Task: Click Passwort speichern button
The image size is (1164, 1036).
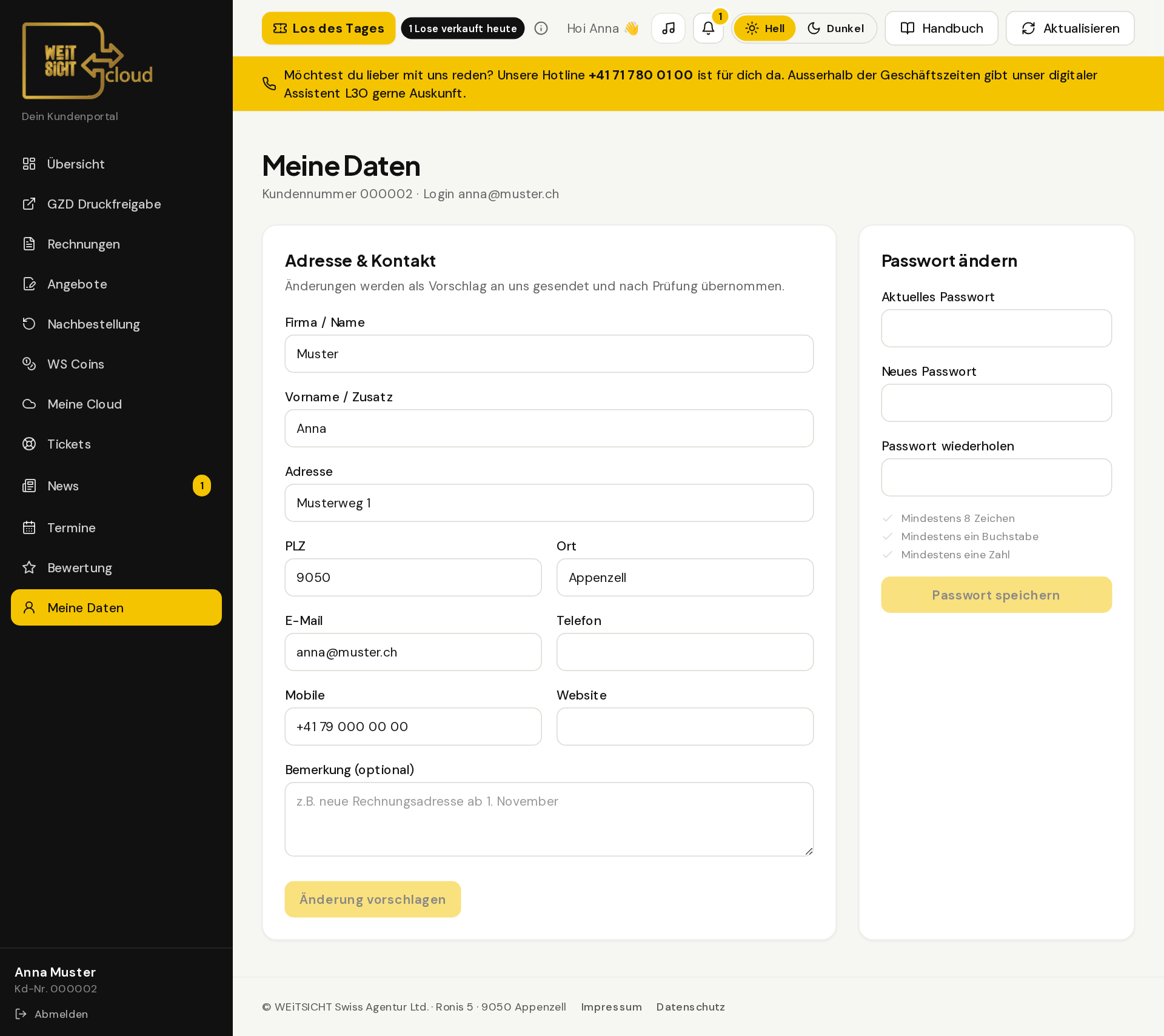Action: pos(997,595)
